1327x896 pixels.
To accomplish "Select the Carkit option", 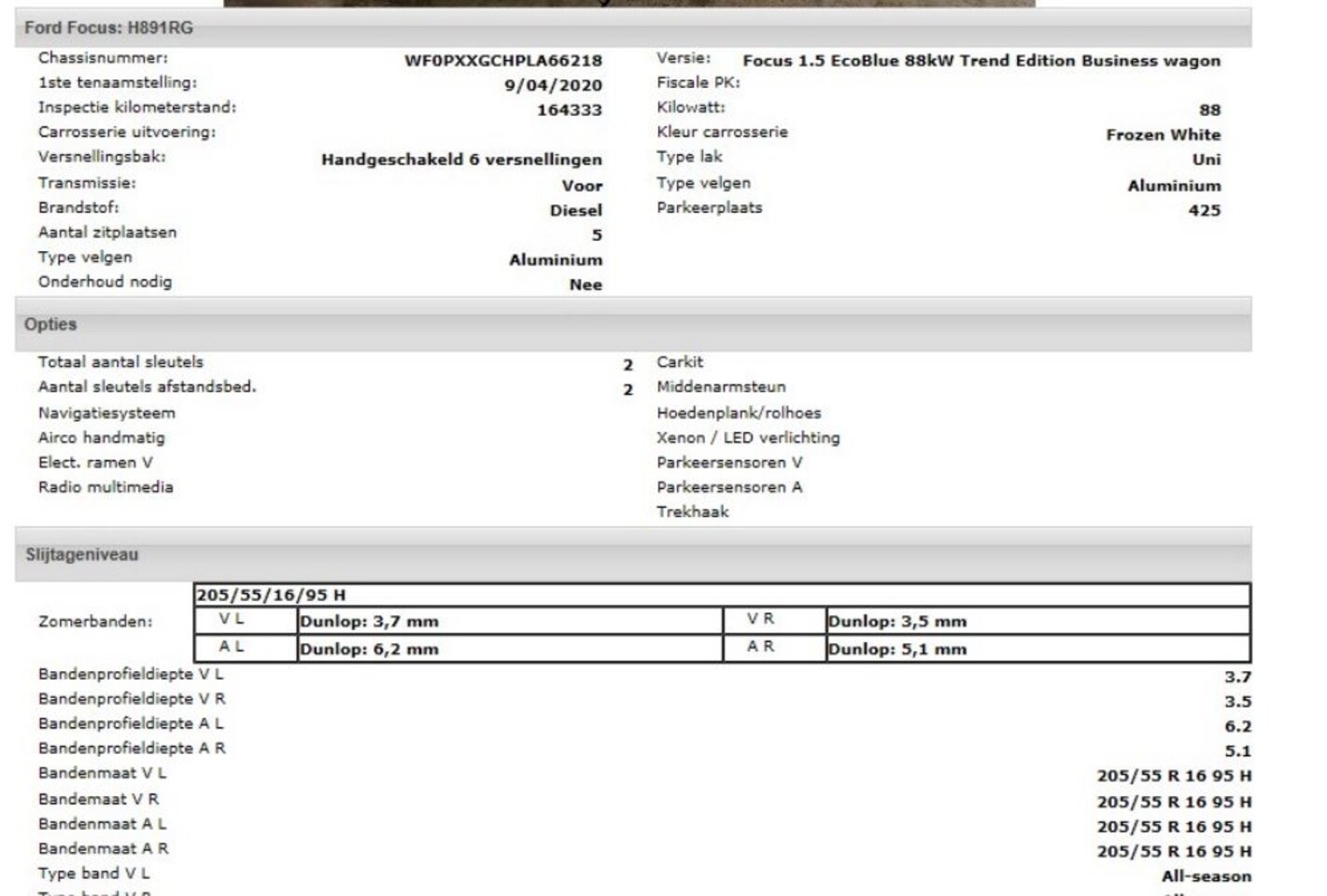I will (680, 362).
